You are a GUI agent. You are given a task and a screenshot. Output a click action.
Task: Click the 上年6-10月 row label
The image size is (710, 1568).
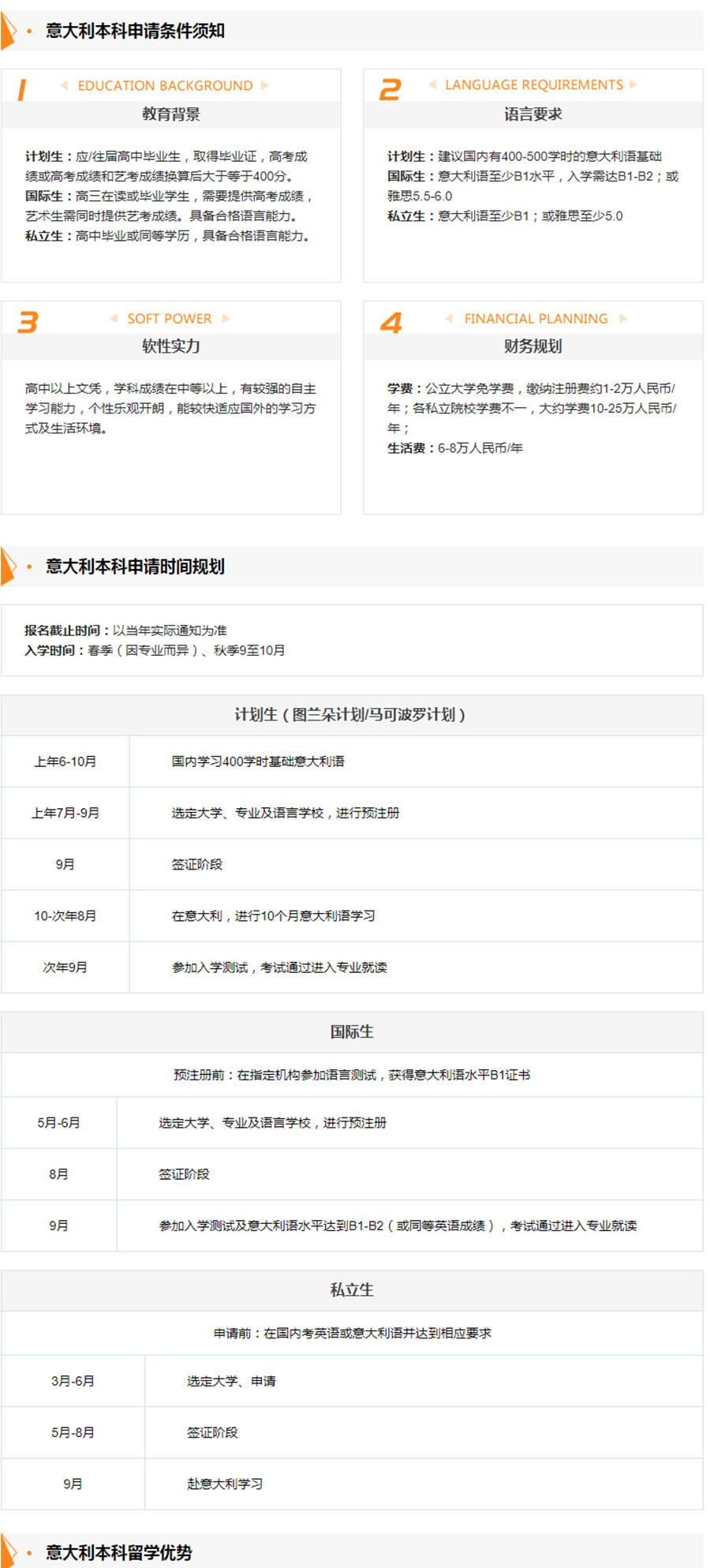click(65, 762)
